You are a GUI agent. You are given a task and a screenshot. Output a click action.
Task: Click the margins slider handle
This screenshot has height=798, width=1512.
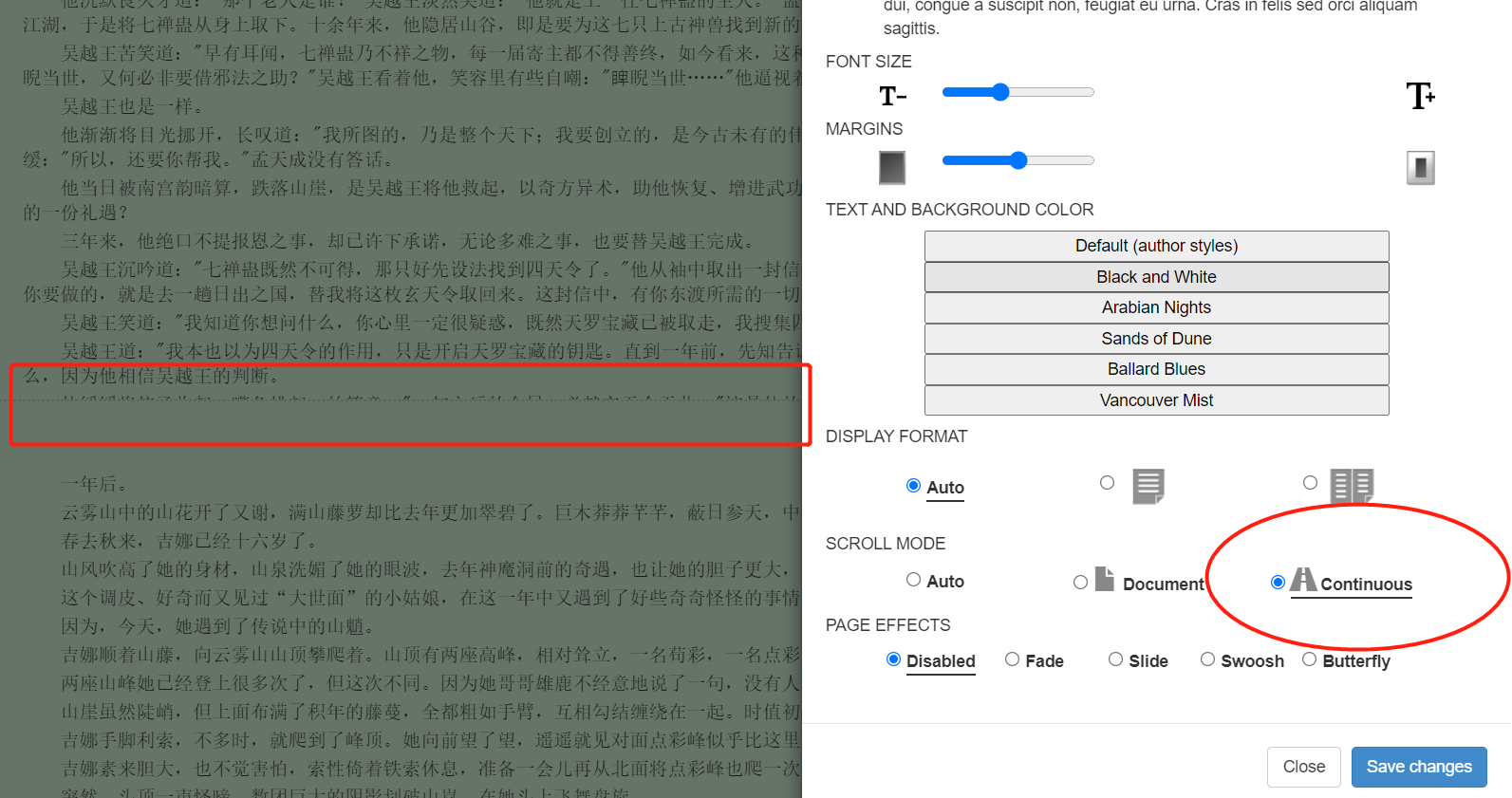point(1018,160)
